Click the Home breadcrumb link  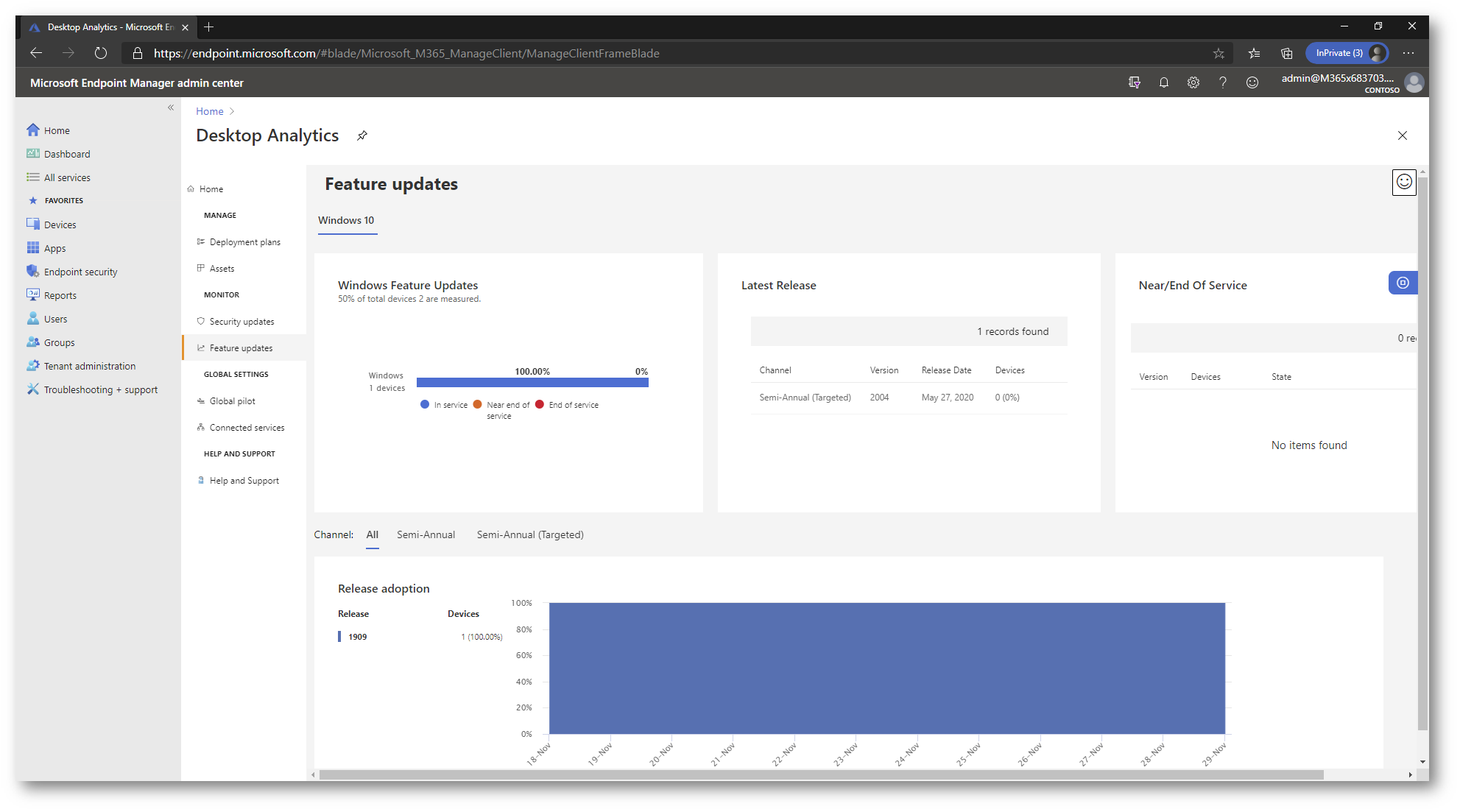pyautogui.click(x=210, y=111)
